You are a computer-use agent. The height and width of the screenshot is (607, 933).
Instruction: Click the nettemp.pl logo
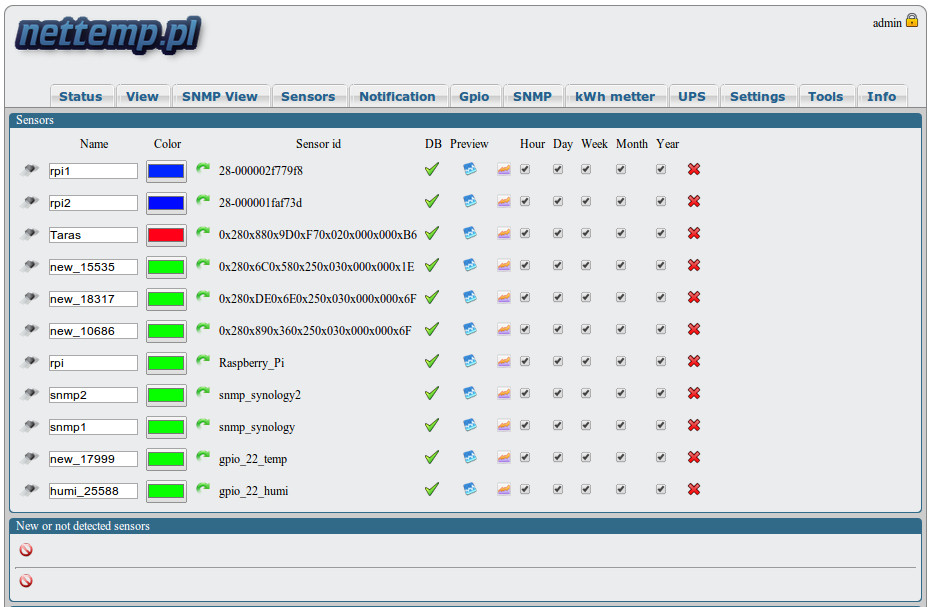(x=108, y=35)
